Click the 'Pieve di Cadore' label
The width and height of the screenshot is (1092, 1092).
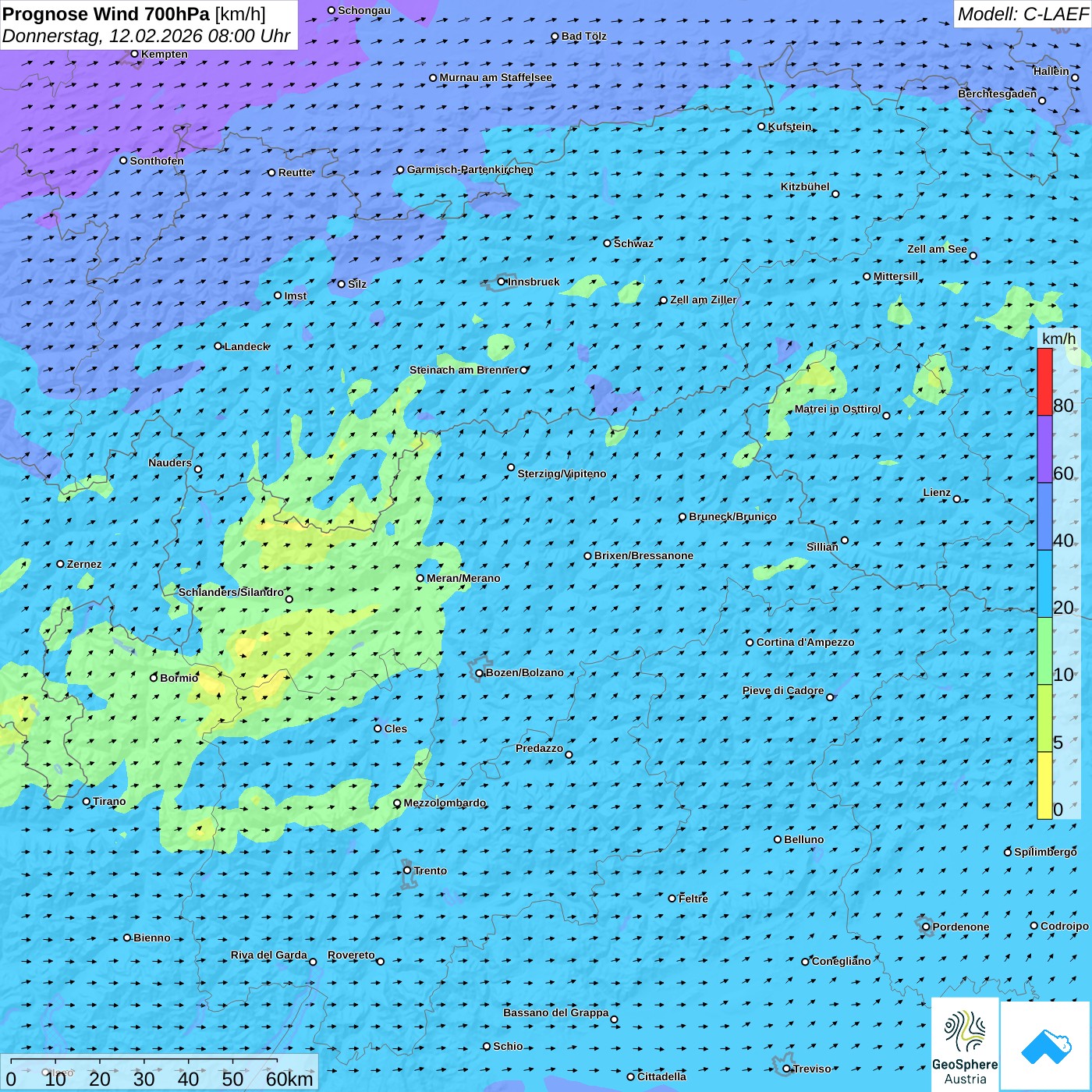click(x=783, y=690)
